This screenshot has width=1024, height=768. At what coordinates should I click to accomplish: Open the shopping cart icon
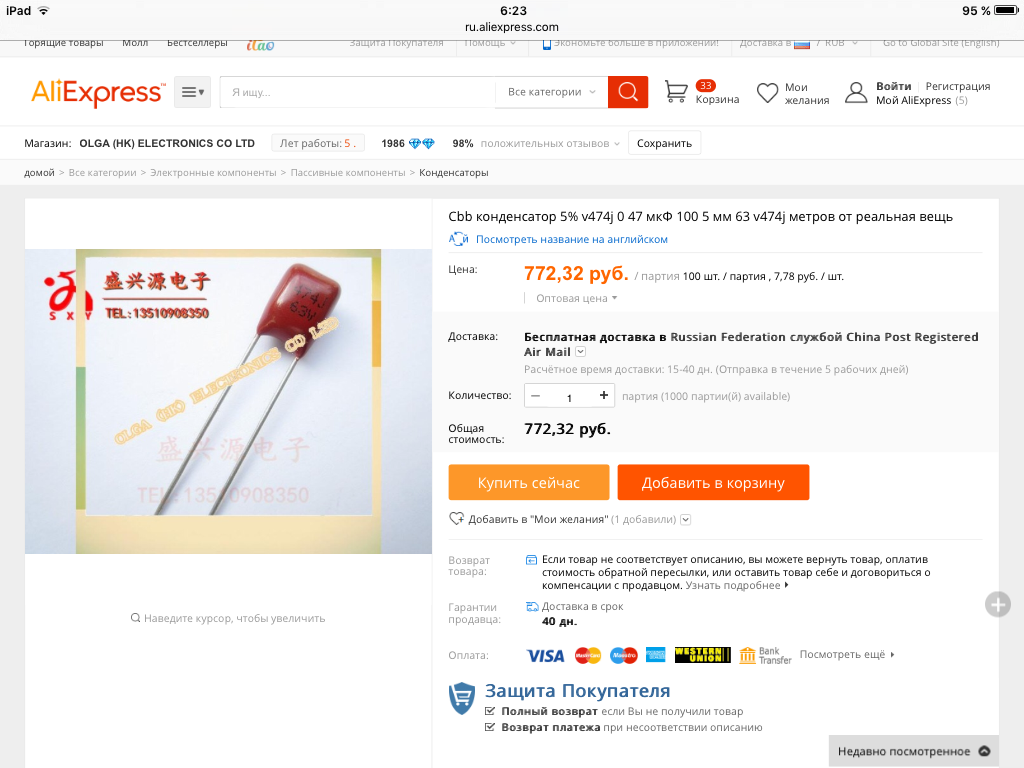click(676, 91)
